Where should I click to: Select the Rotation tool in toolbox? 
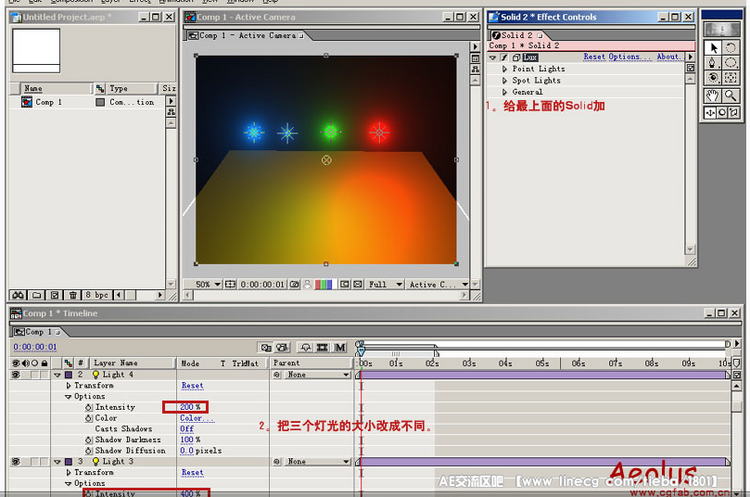(x=730, y=48)
